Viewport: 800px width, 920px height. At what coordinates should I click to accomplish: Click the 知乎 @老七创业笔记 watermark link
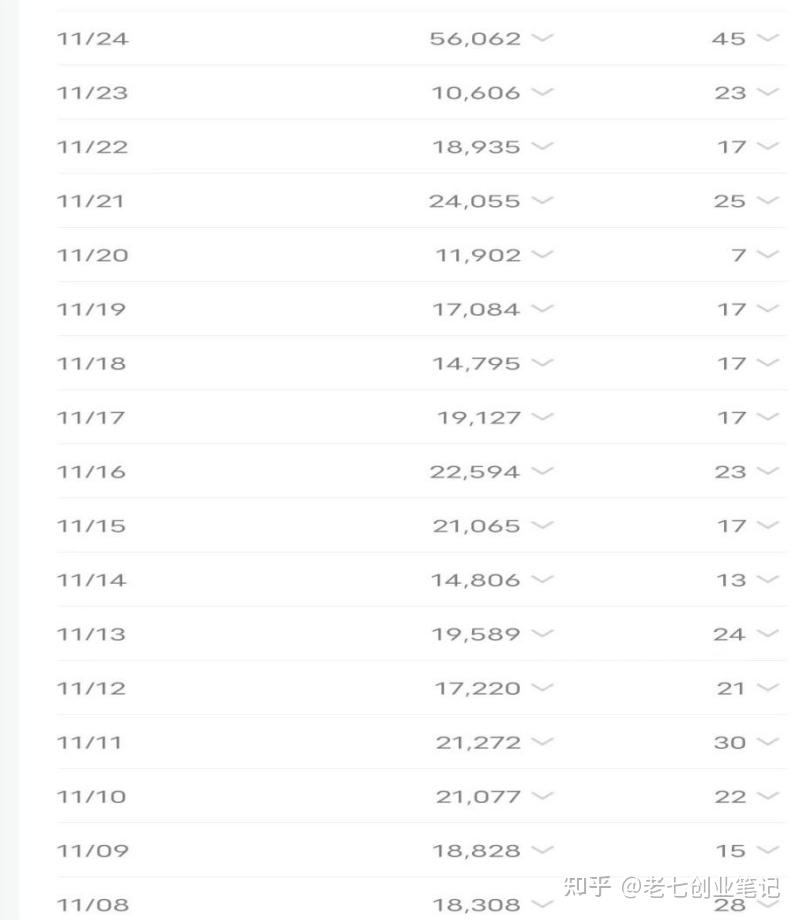tap(671, 886)
